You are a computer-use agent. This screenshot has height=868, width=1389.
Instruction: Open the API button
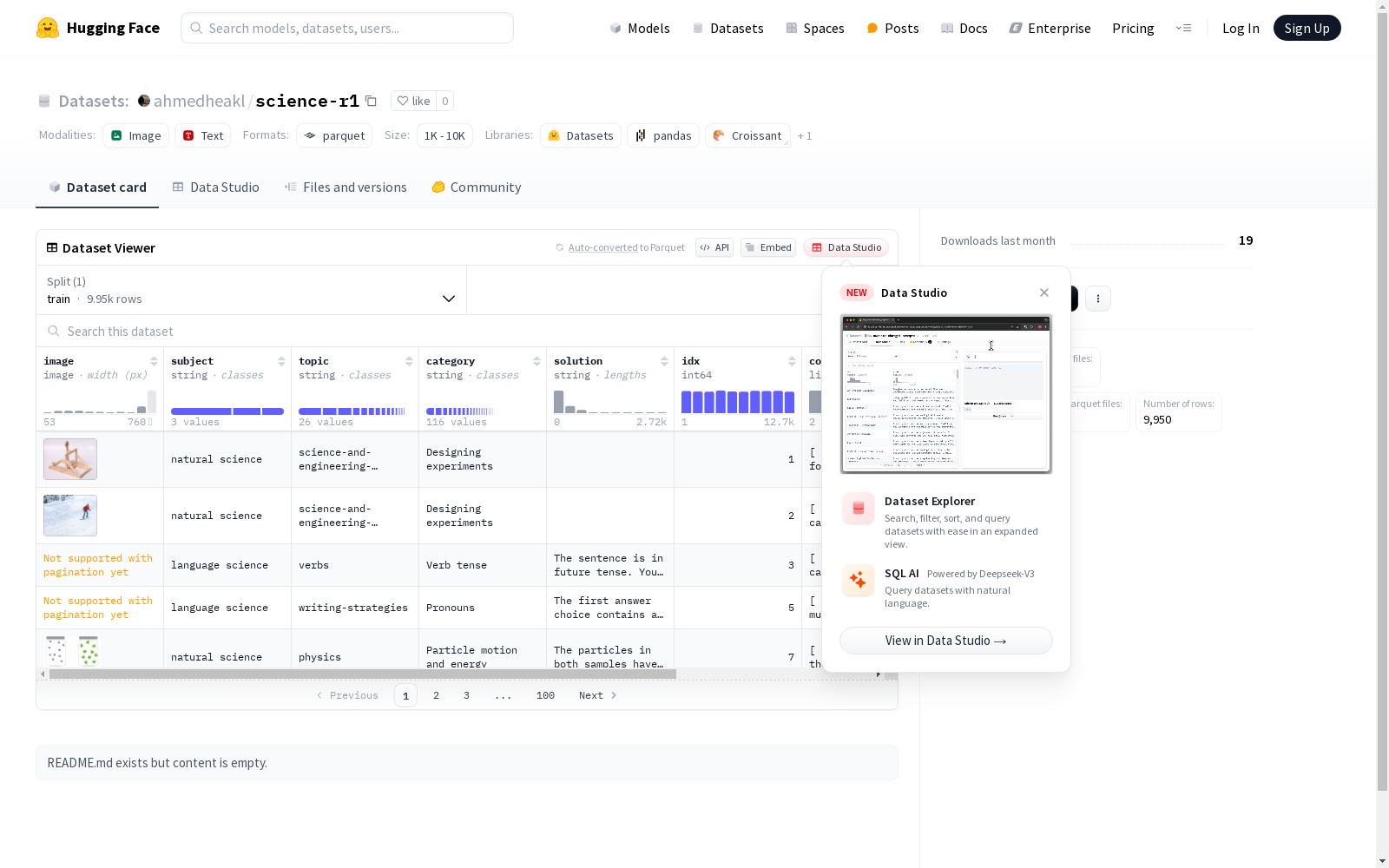714,247
